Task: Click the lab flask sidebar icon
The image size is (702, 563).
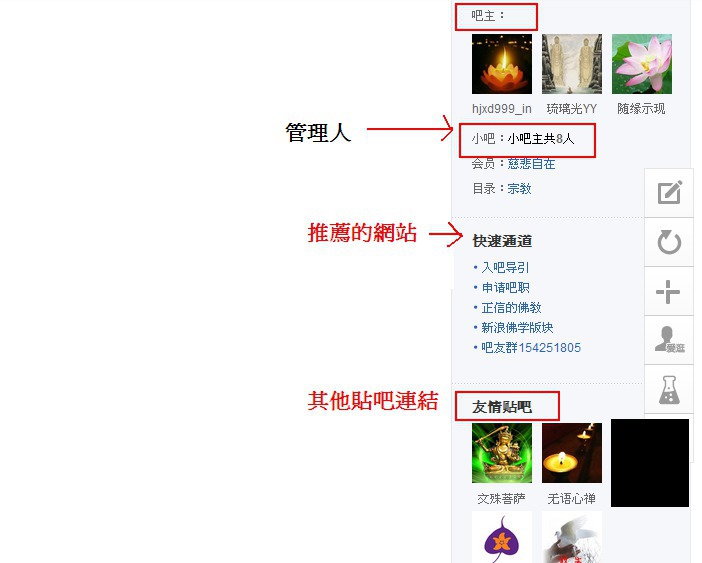Action: pos(669,389)
